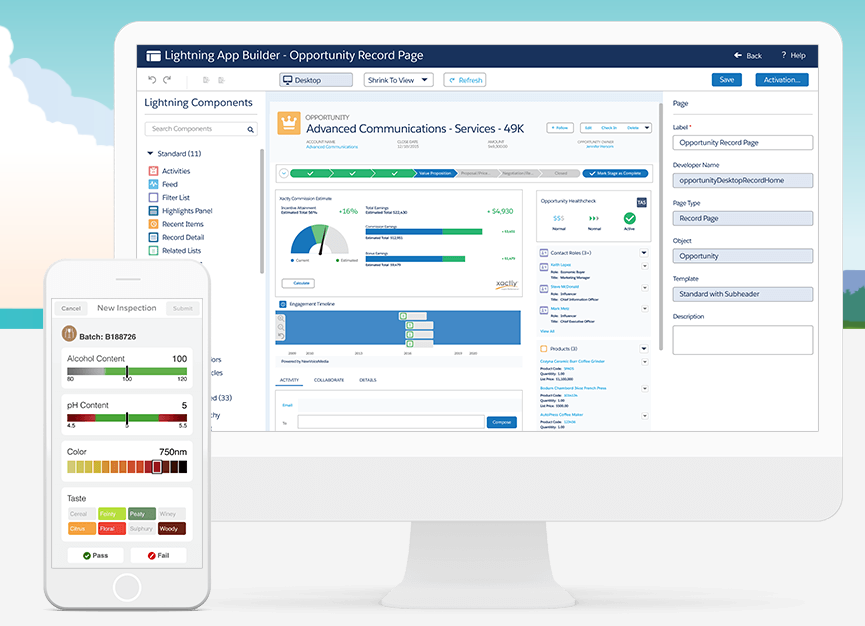Open the Shrink To View dropdown
The height and width of the screenshot is (626, 865).
pyautogui.click(x=398, y=80)
